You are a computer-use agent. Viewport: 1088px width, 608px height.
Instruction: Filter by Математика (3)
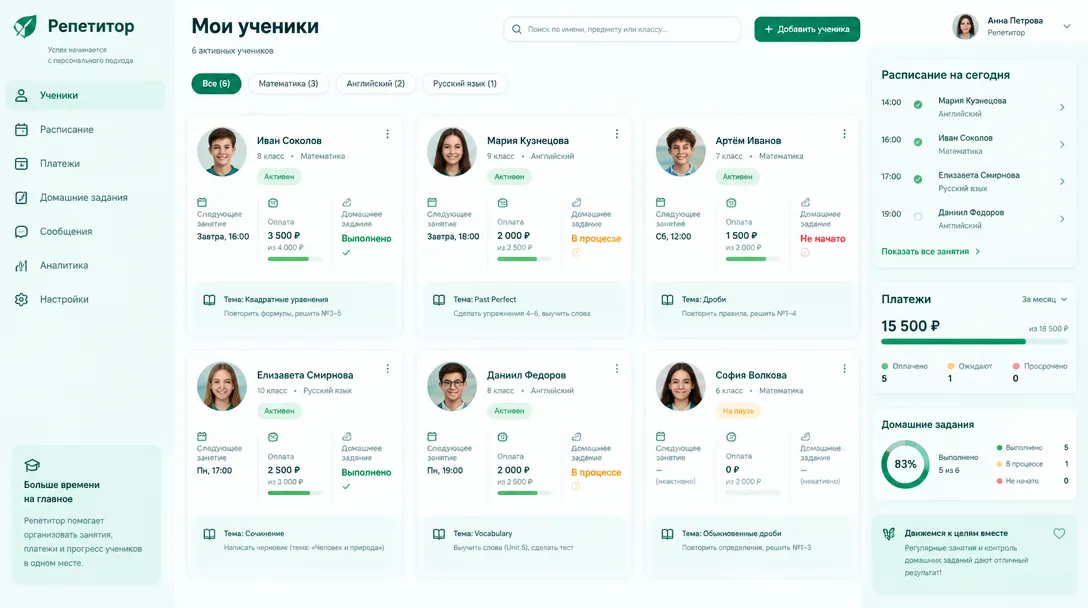pyautogui.click(x=288, y=83)
